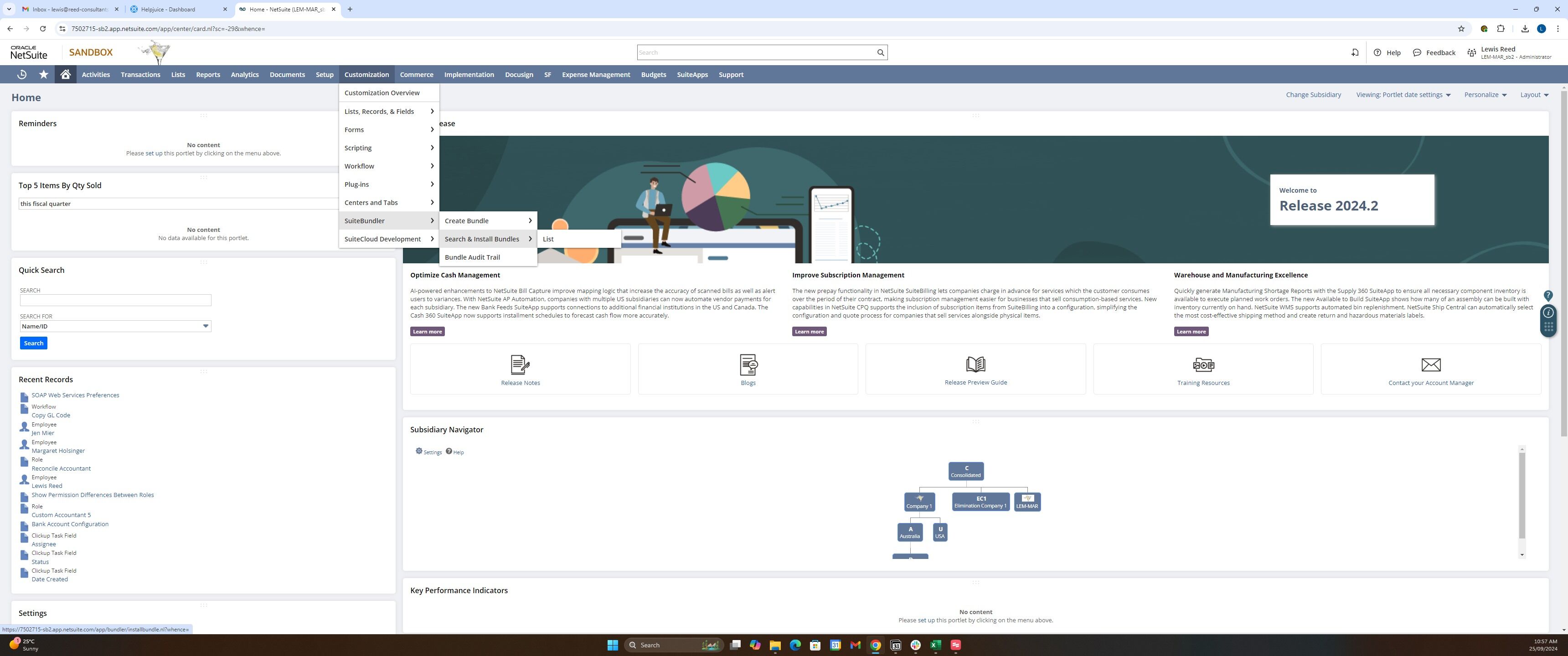Click the Recent Records clock icon
This screenshot has height=656, width=1568.
[x=22, y=74]
